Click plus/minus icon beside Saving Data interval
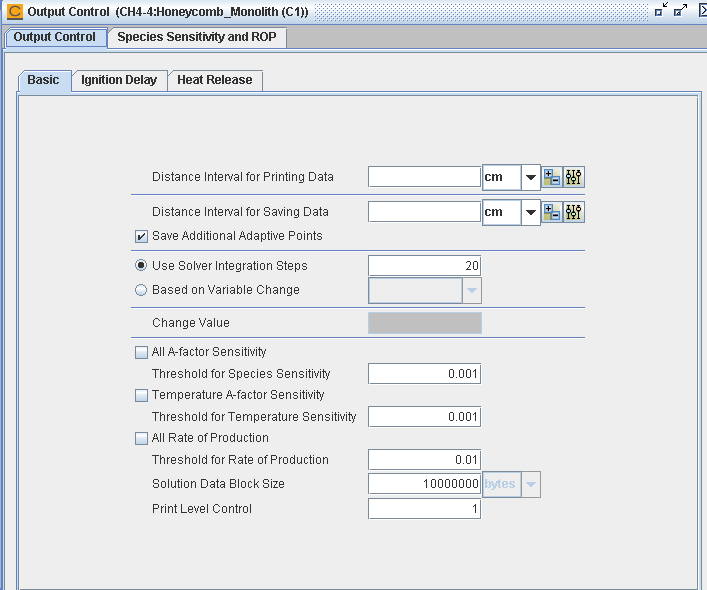The width and height of the screenshot is (707, 590). tap(552, 212)
